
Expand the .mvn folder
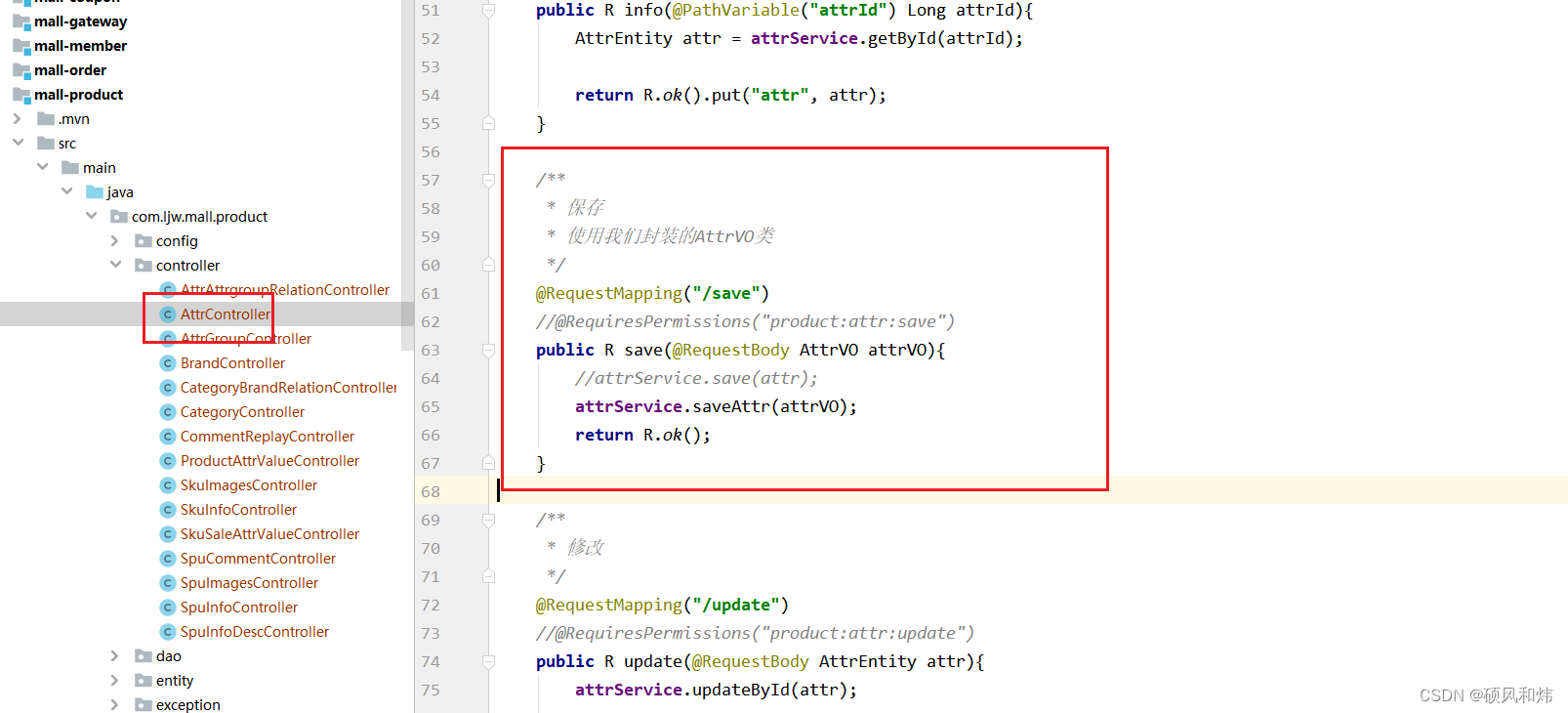[x=18, y=118]
